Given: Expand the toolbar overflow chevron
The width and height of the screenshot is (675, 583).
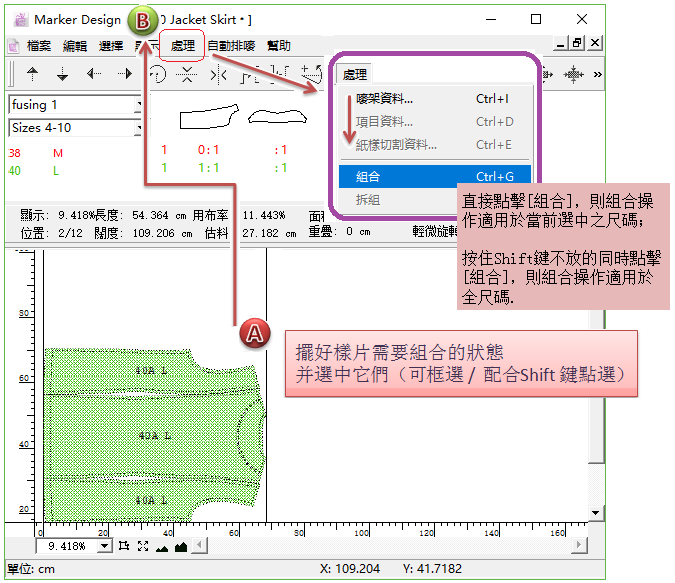Looking at the screenshot, I should tap(598, 74).
